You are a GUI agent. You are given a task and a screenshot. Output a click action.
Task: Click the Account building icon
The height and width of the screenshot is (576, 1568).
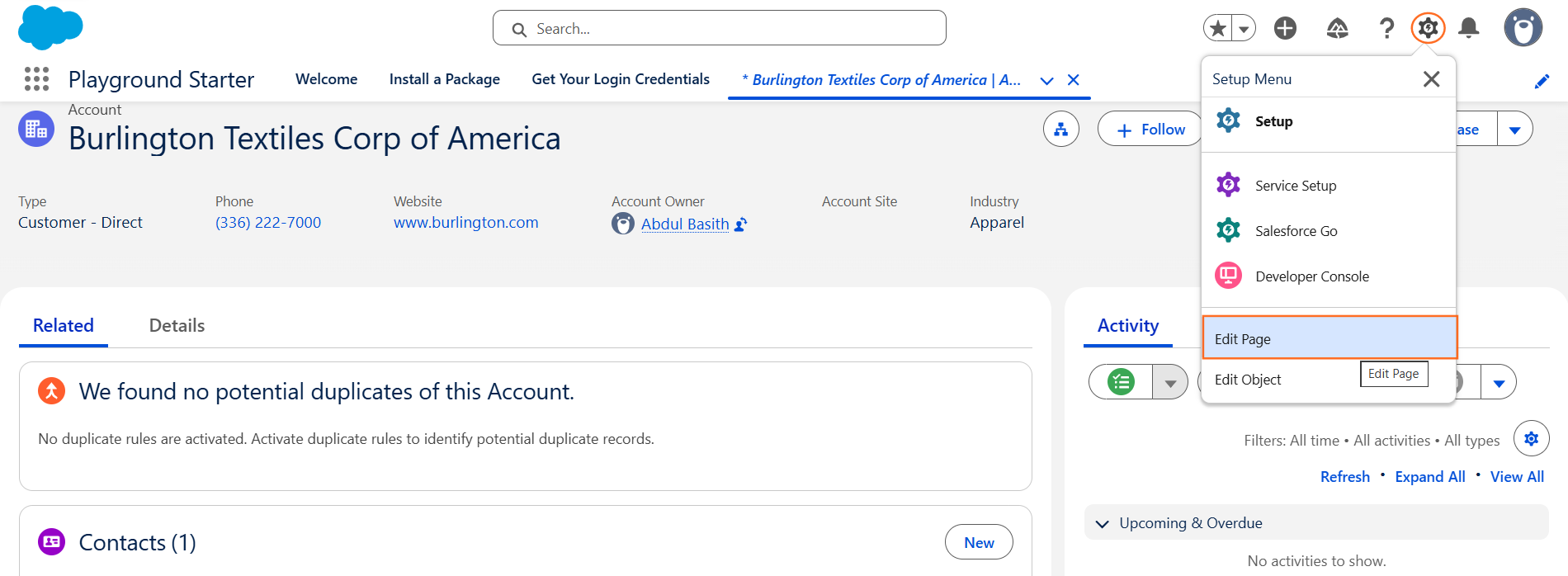[x=36, y=129]
